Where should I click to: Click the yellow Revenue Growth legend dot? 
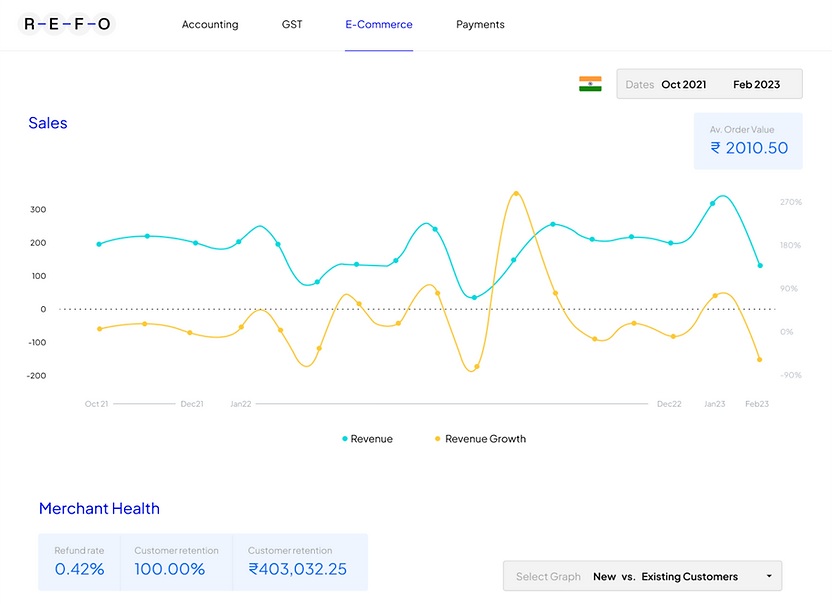(x=437, y=438)
